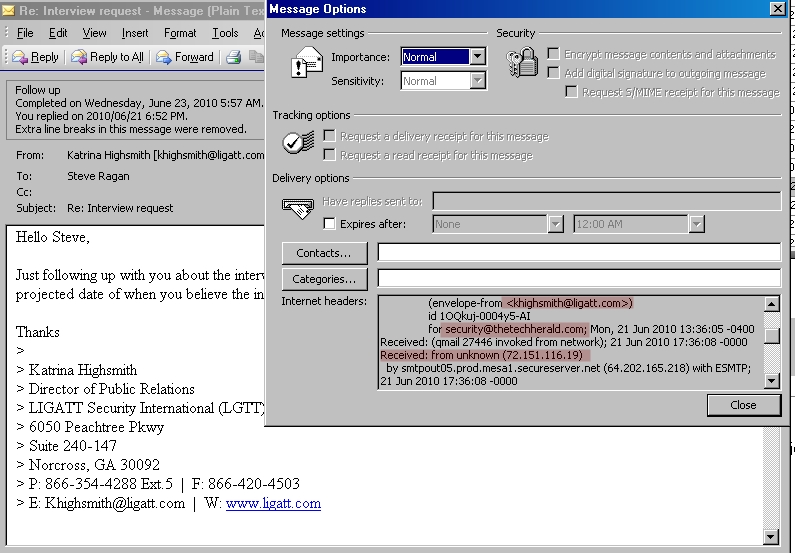Click the email body scrollbar down arrow
The width and height of the screenshot is (795, 553).
[771, 537]
